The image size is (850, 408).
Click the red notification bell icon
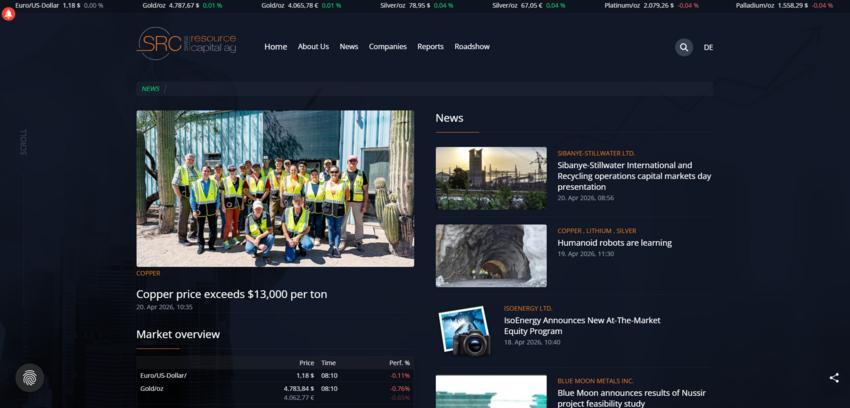click(9, 15)
